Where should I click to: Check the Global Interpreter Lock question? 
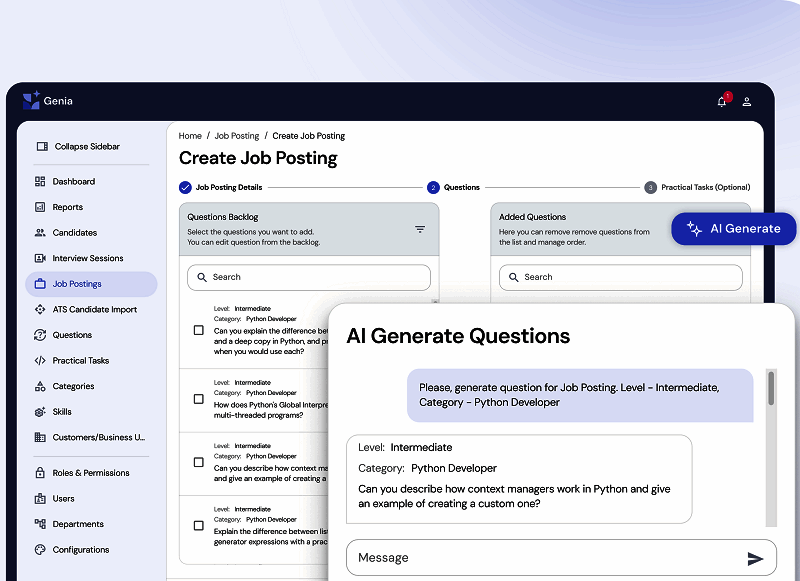[x=196, y=399]
